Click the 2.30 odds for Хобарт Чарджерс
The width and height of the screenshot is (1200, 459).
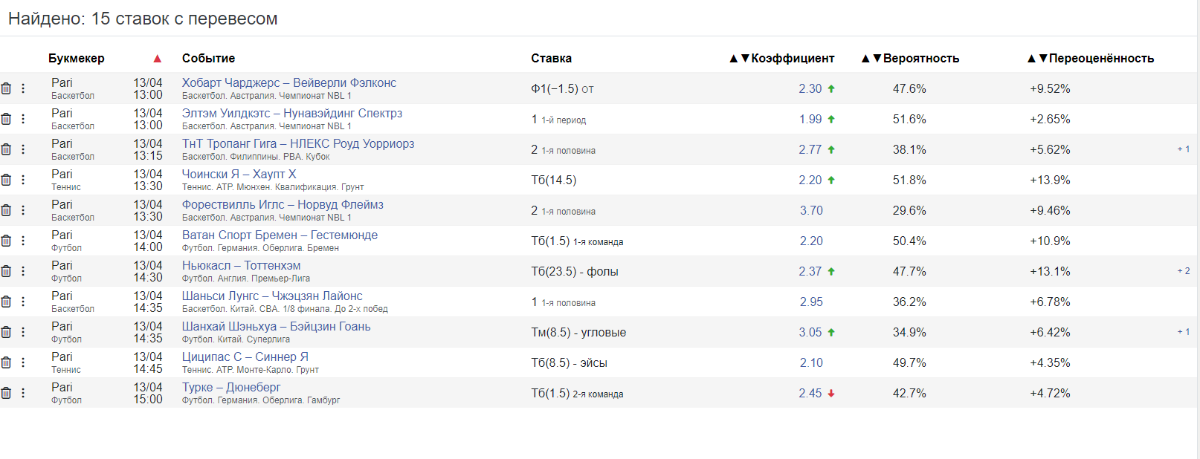point(810,89)
